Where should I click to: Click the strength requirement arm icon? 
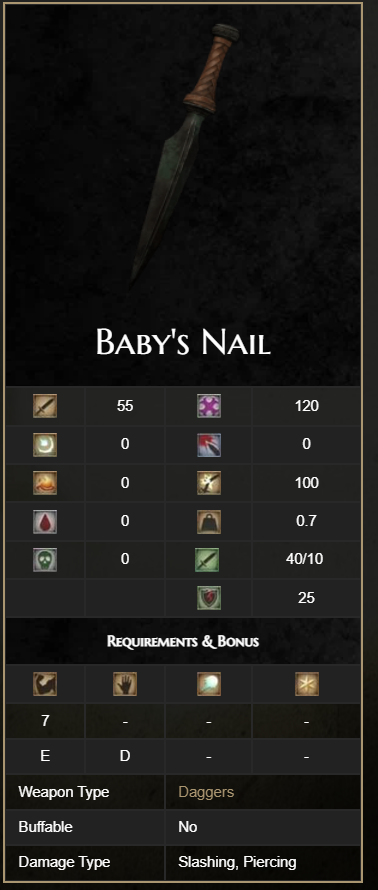[45, 684]
